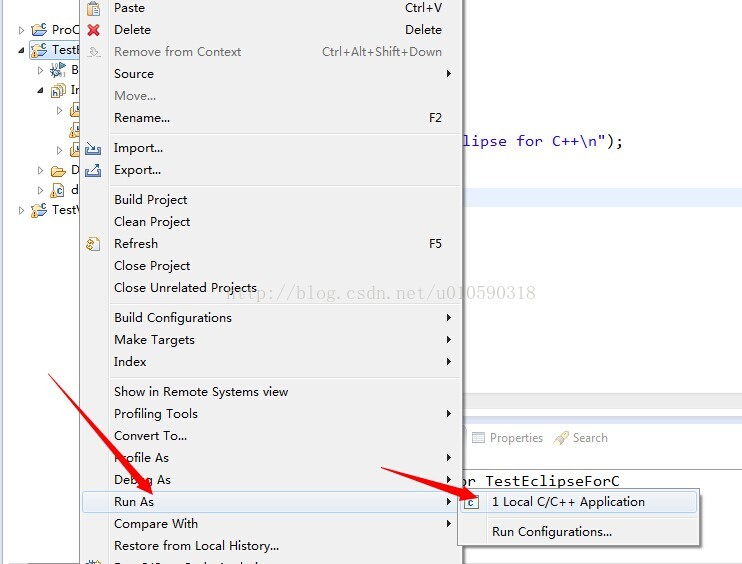742x564 pixels.
Task: Click the Properties tab icon
Action: pyautogui.click(x=478, y=438)
